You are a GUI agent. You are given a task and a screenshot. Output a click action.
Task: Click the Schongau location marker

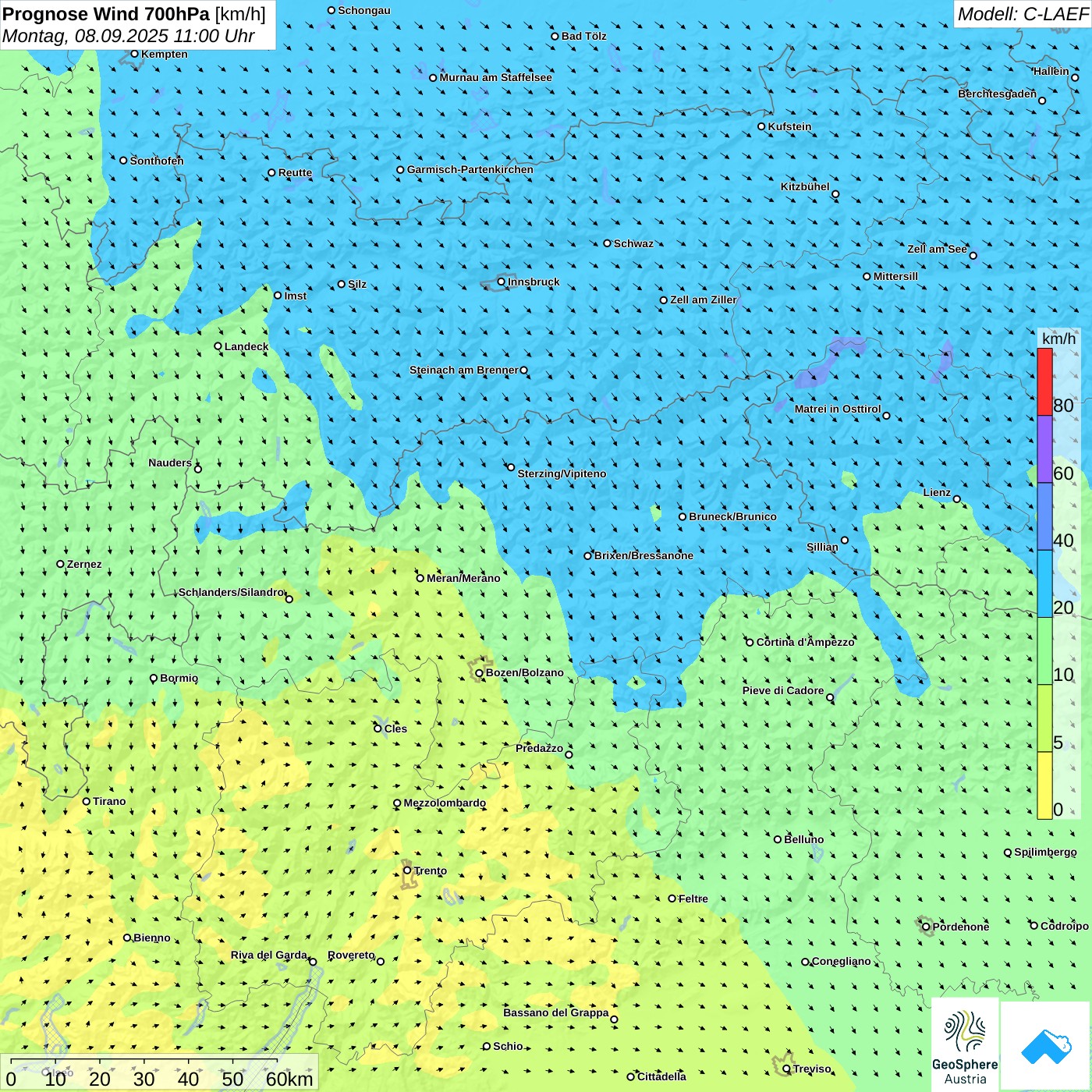click(x=331, y=10)
